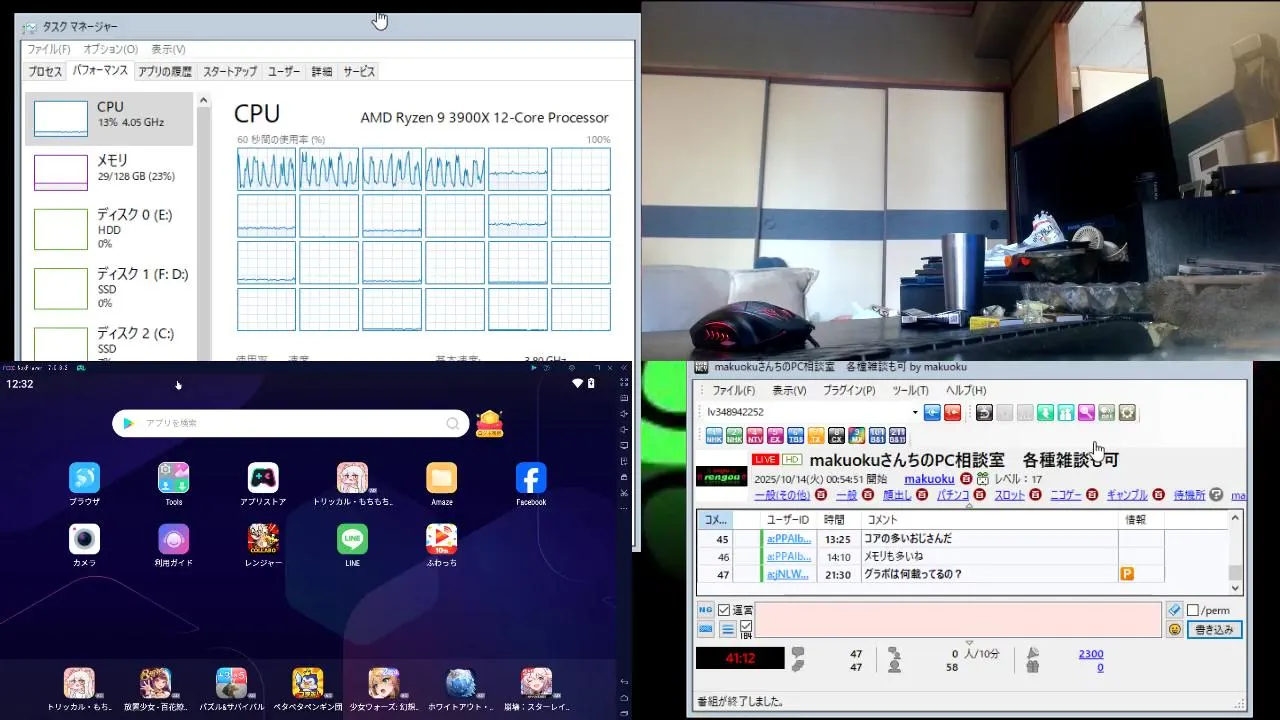Open ツール(T) menu in comment viewer
The image size is (1280, 720).
coord(910,391)
